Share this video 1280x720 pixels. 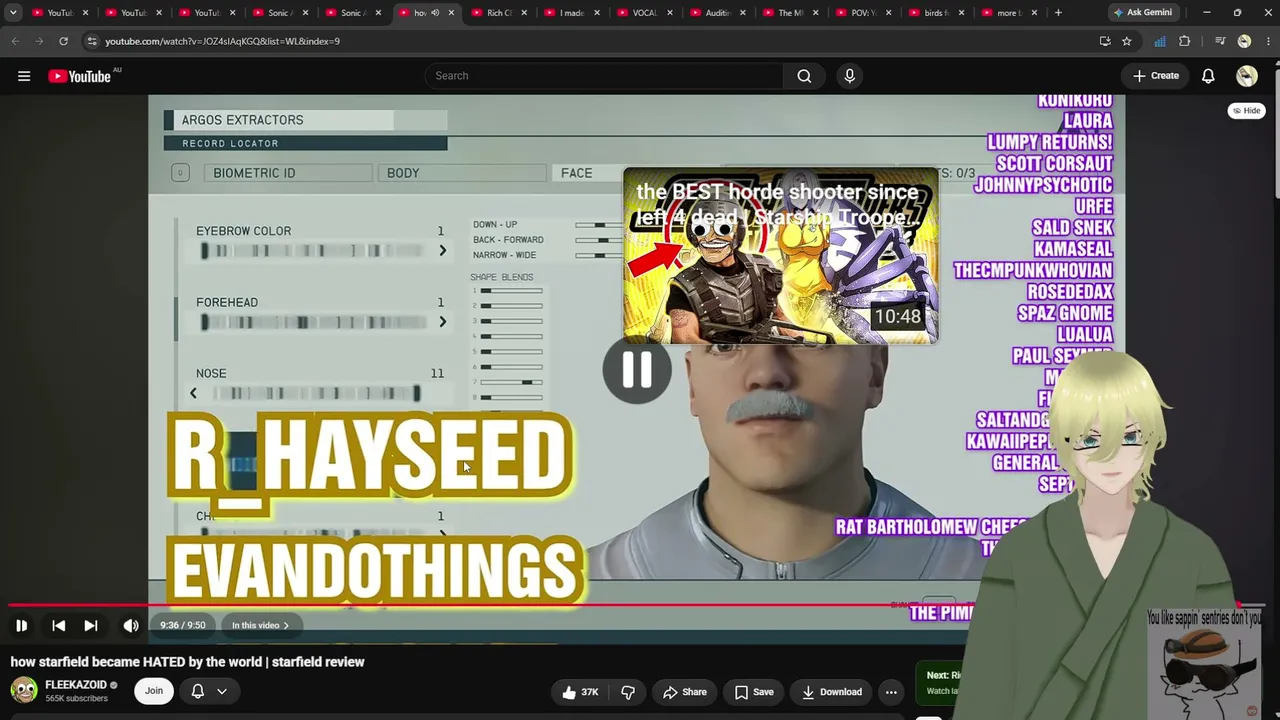(685, 692)
